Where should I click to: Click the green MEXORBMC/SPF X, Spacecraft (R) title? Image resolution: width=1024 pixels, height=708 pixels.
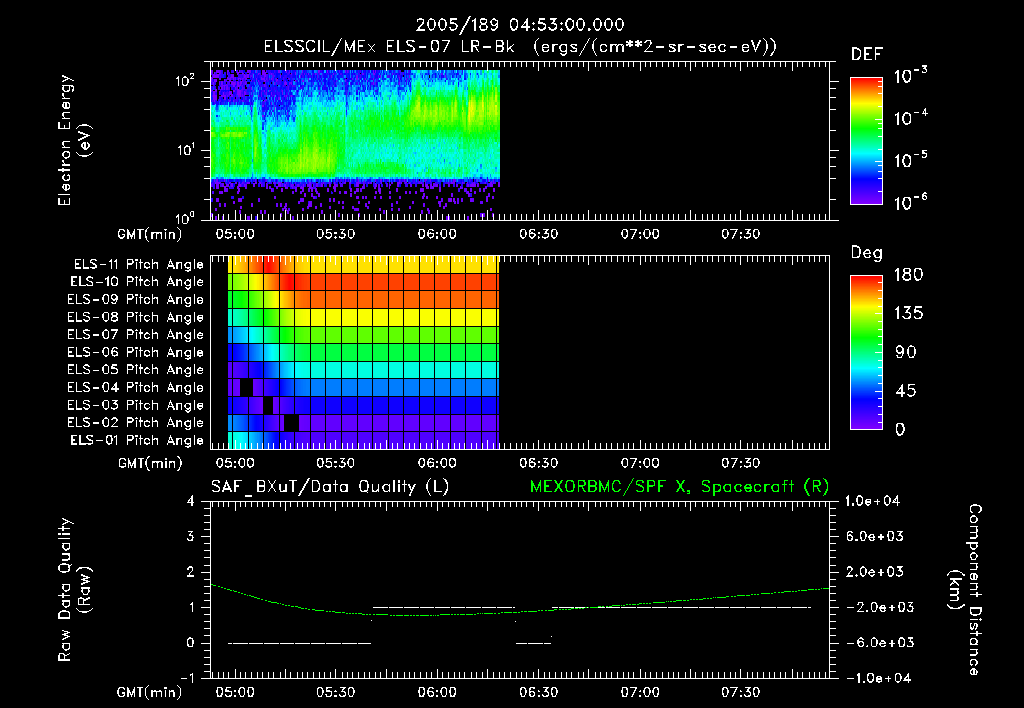(679, 487)
